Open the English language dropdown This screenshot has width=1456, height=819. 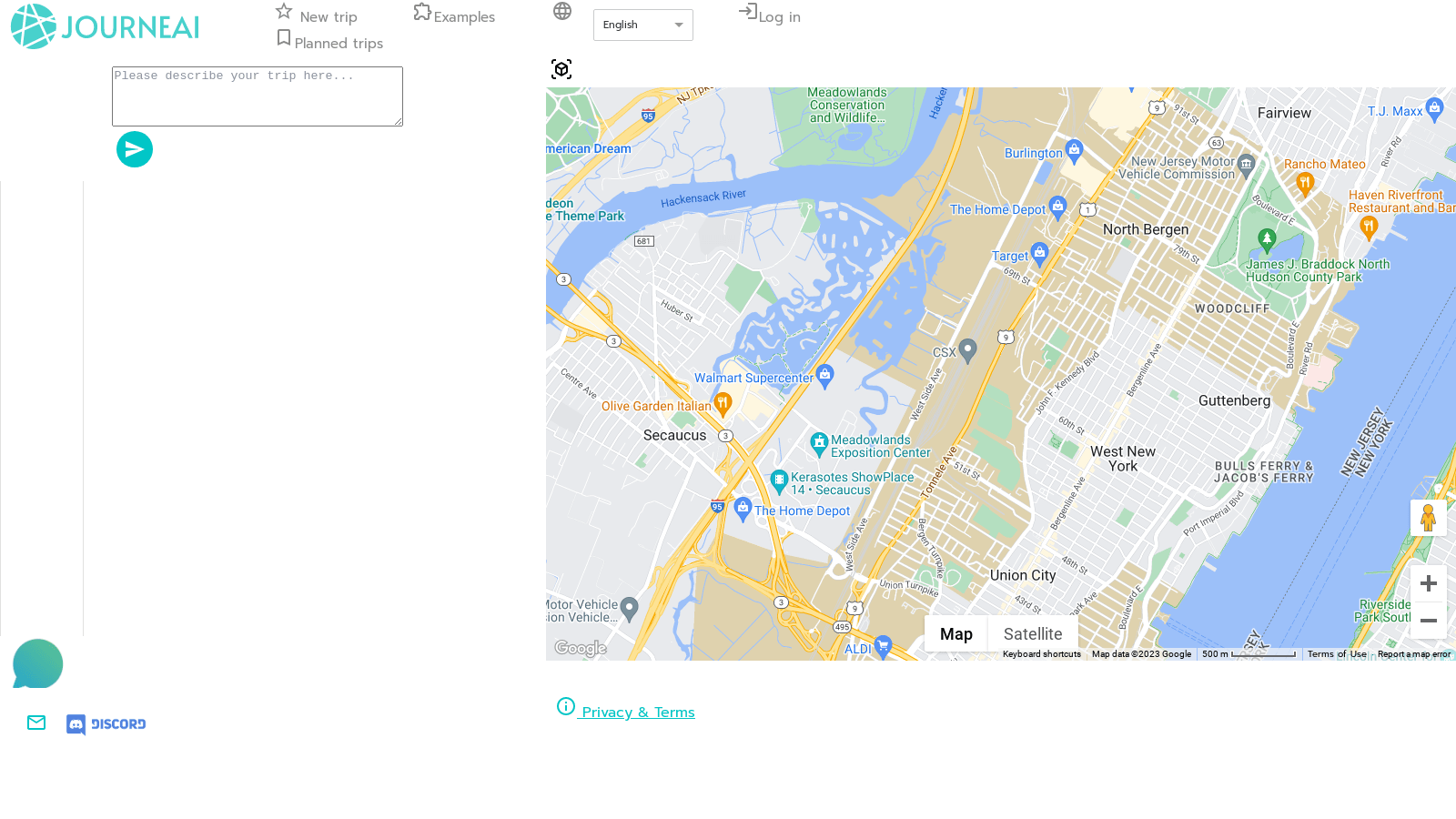tap(643, 25)
